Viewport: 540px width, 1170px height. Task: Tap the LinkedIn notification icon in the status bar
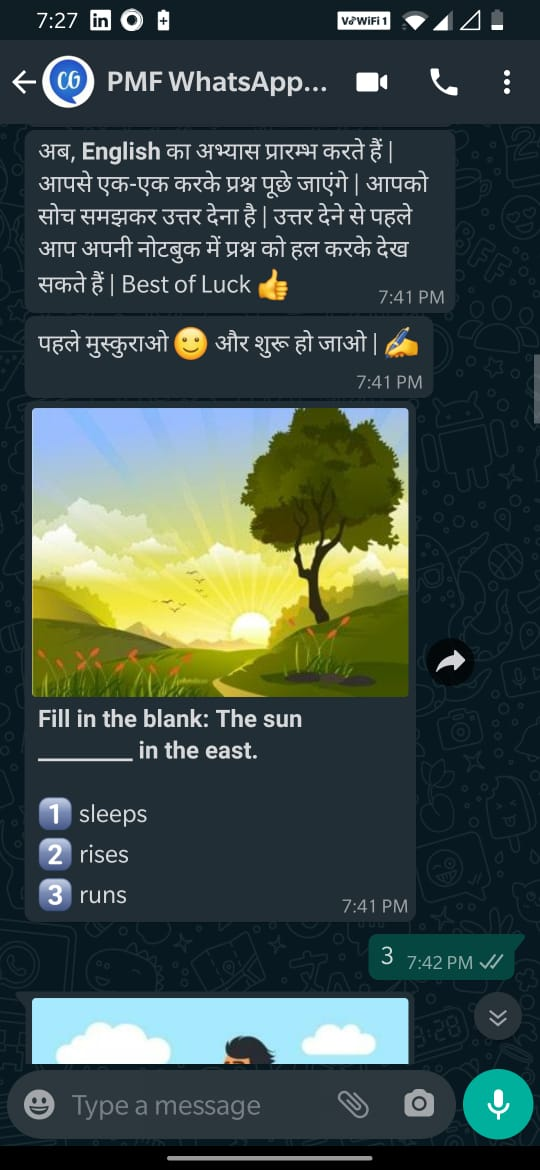(100, 21)
